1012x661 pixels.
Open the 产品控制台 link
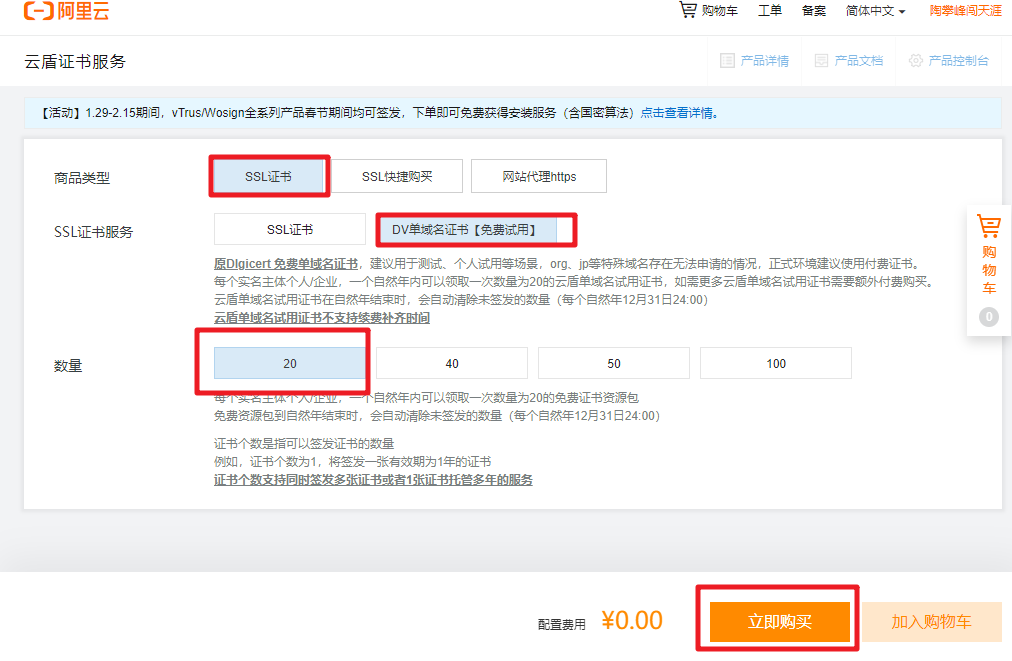point(958,61)
